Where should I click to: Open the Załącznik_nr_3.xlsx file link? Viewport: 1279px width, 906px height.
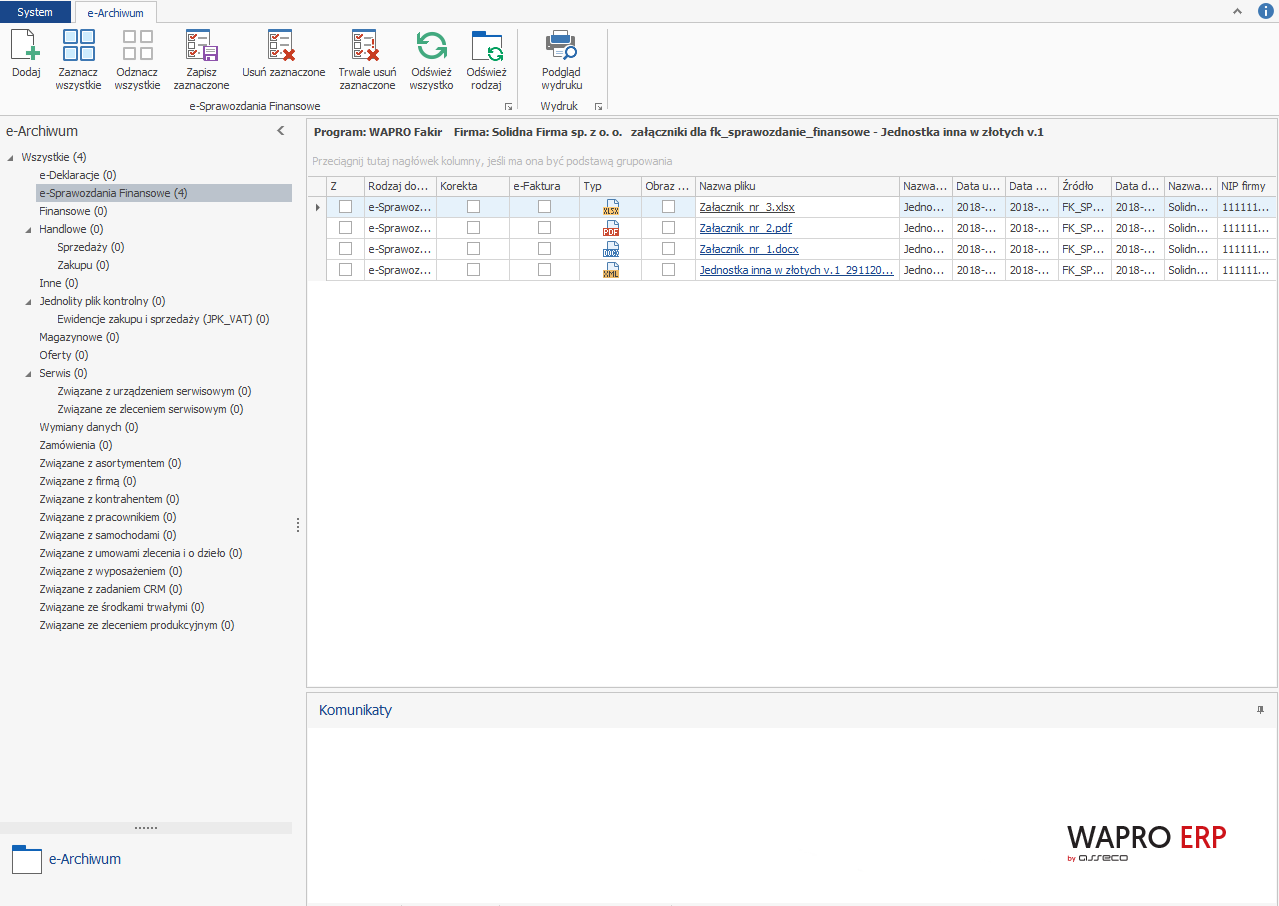[747, 207]
